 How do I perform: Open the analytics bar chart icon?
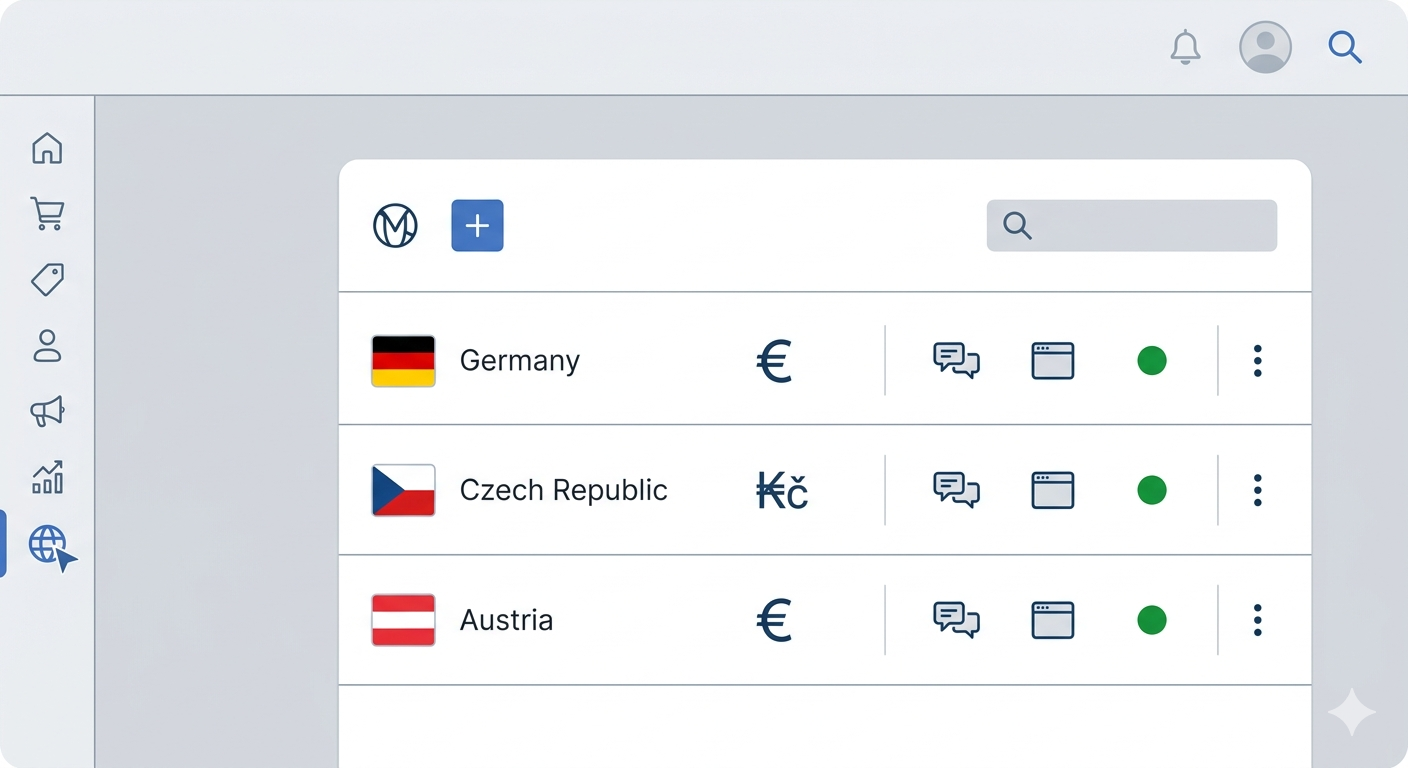[x=47, y=478]
